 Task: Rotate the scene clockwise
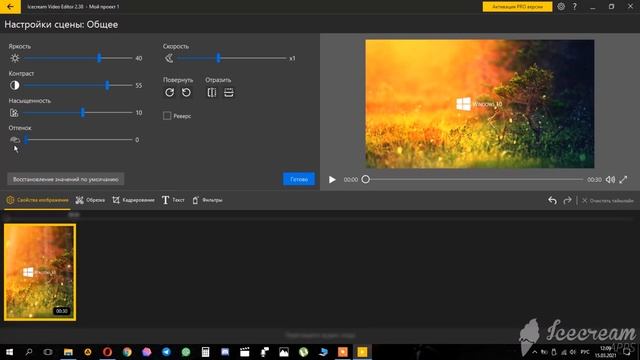[169, 93]
